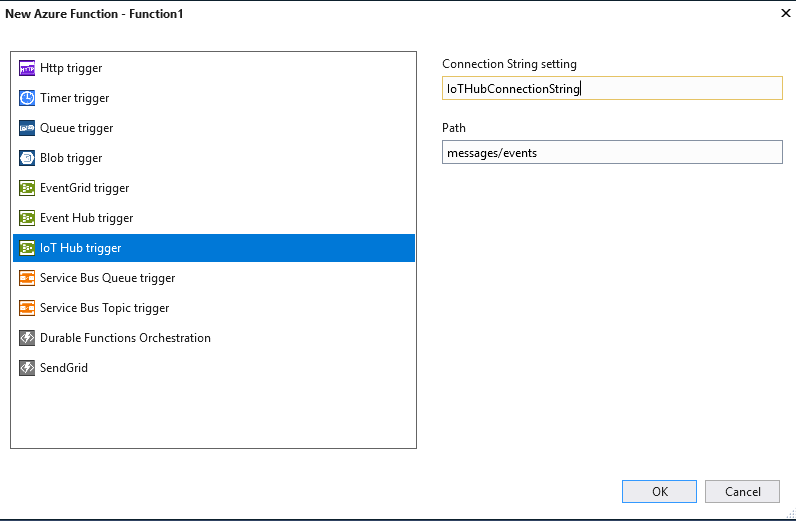796x521 pixels.
Task: Focus the Connection String setting field
Action: pyautogui.click(x=612, y=88)
